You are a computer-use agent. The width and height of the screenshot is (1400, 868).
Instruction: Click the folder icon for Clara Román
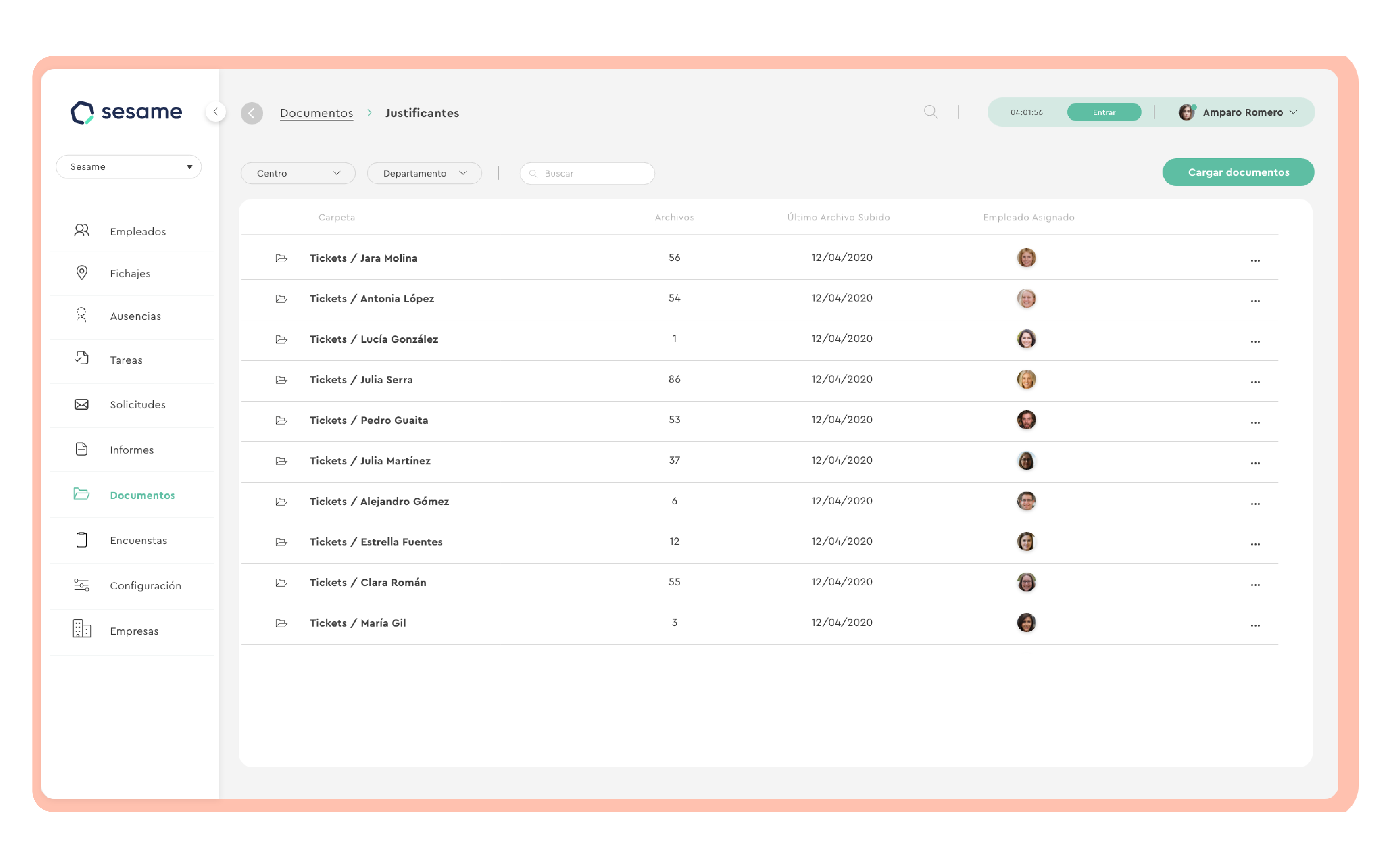(x=281, y=583)
